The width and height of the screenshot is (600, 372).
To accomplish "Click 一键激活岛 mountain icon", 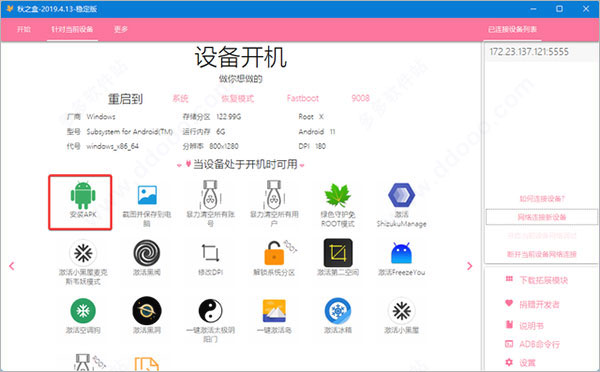I will (x=274, y=311).
